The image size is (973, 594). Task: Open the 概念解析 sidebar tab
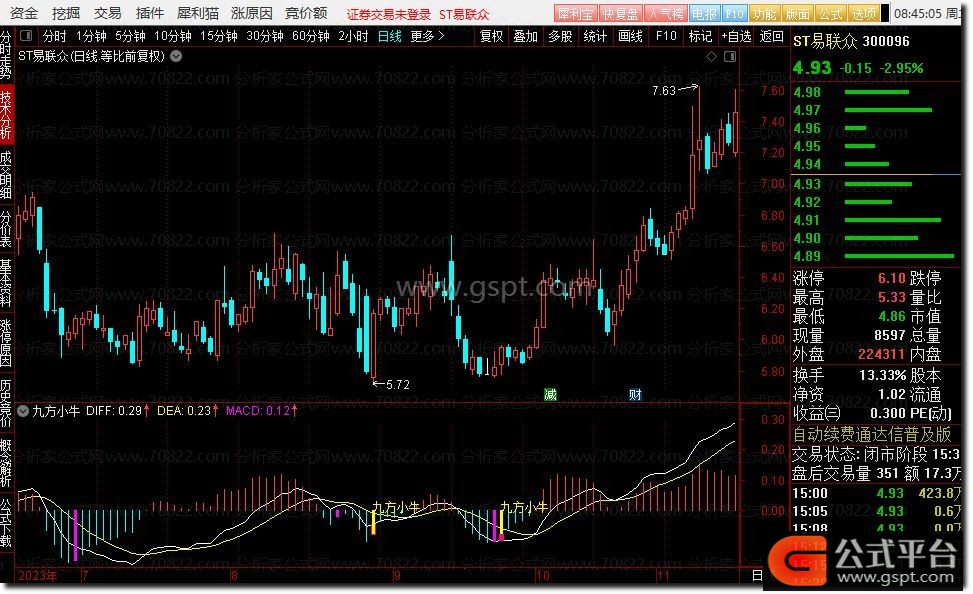coord(6,462)
